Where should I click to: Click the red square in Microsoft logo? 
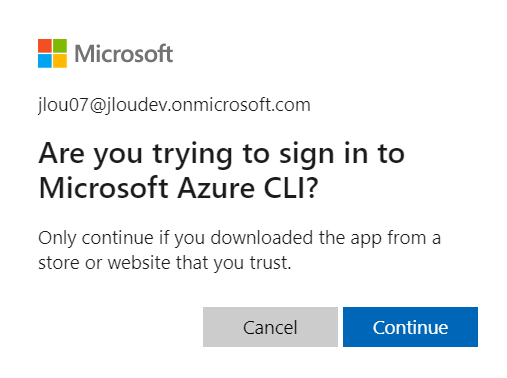(45, 46)
